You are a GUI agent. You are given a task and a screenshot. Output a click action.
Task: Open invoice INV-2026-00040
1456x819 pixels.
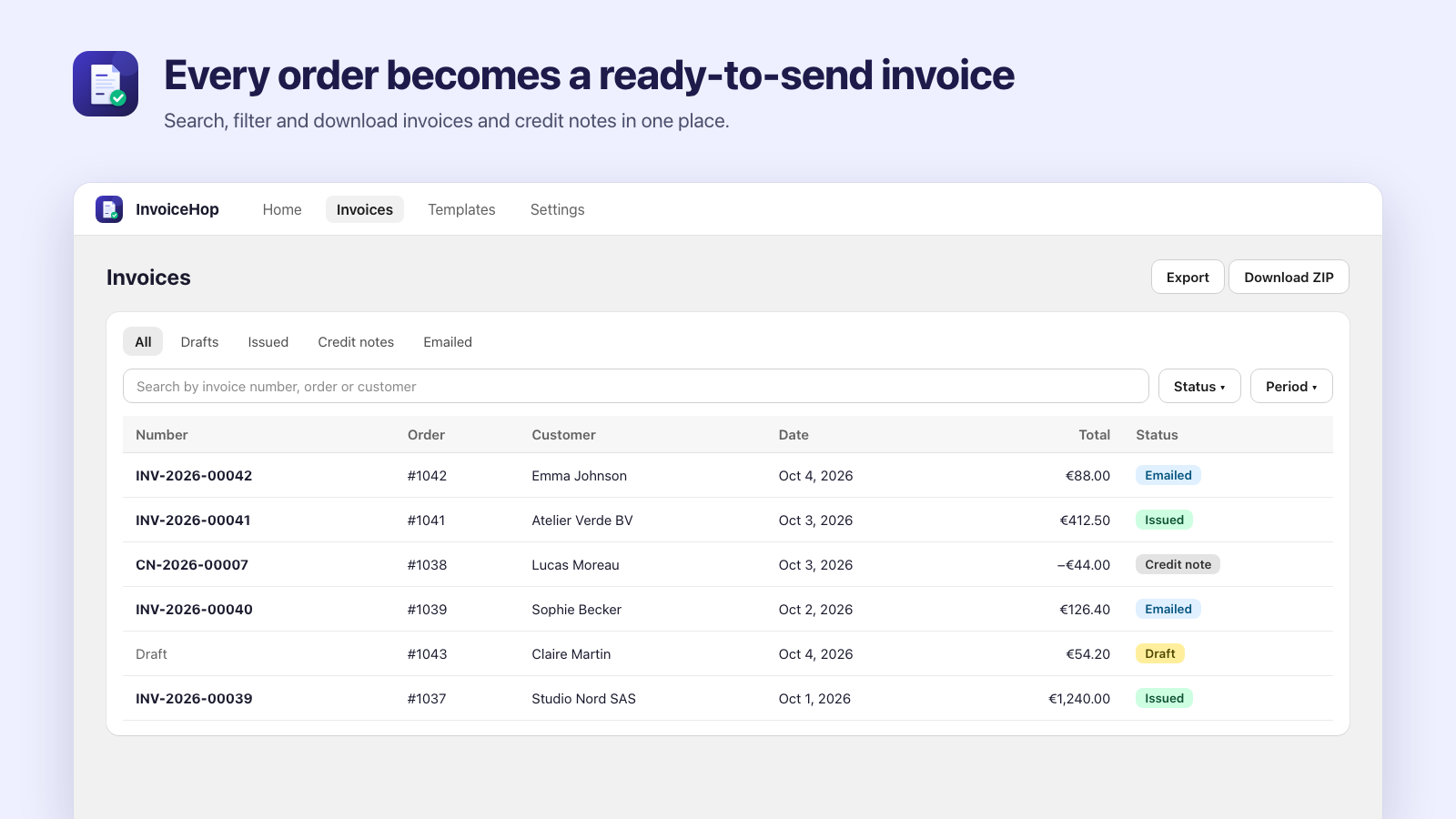click(x=194, y=610)
